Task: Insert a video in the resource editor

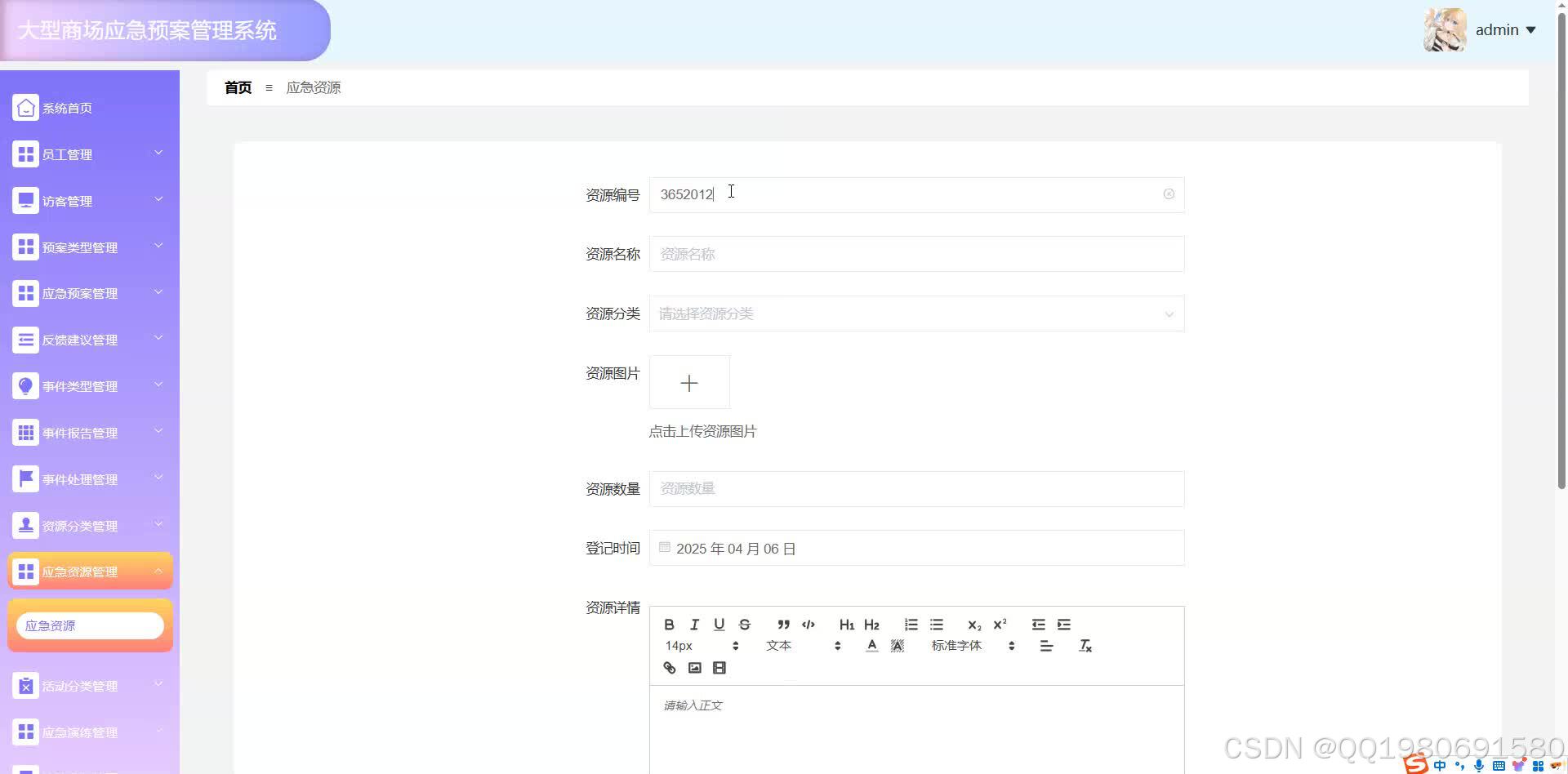Action: point(719,668)
